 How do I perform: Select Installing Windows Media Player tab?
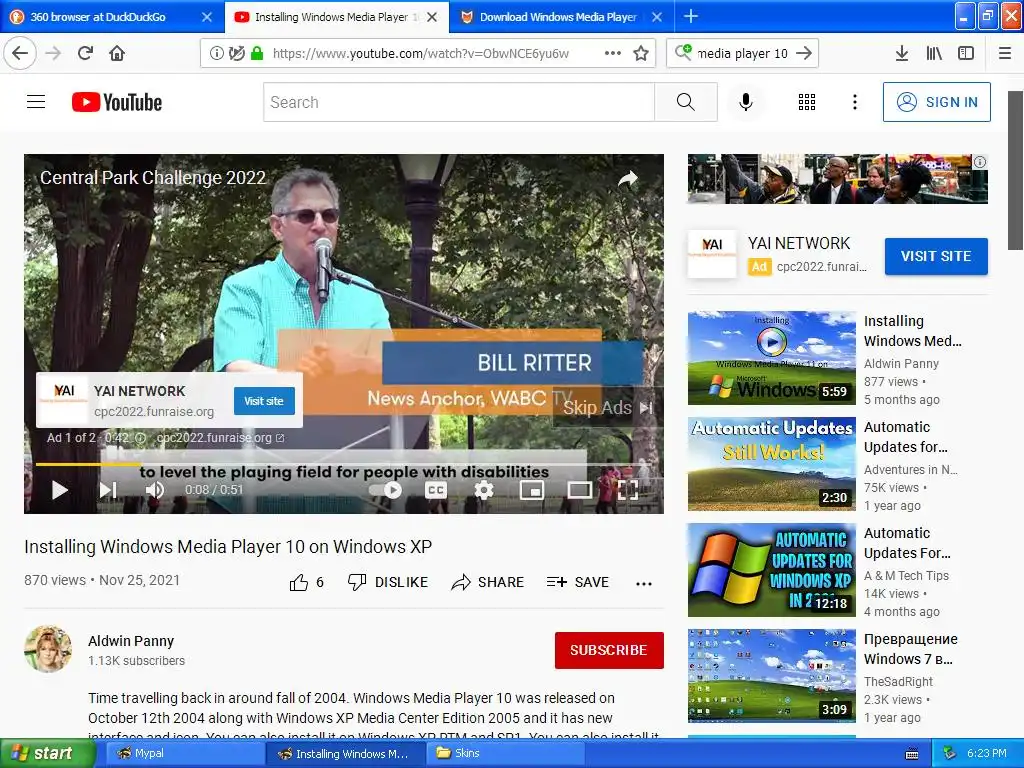(x=330, y=17)
